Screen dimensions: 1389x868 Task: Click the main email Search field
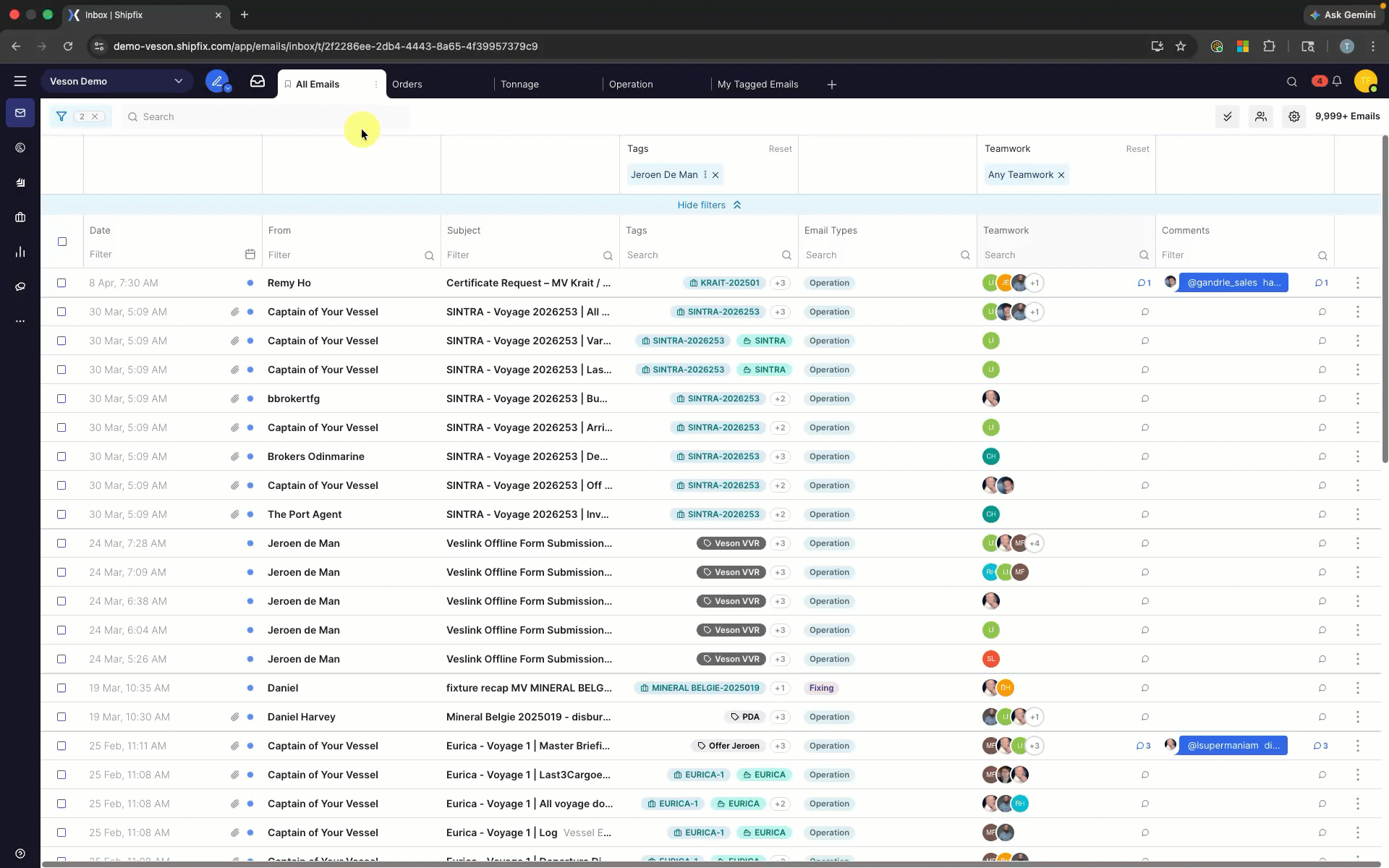(266, 116)
